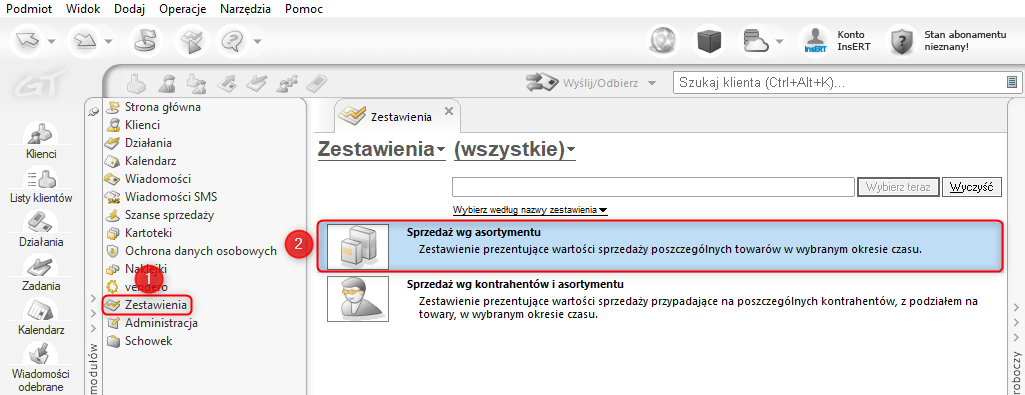The height and width of the screenshot is (395, 1025).
Task: Open the Podmiot menu
Action: click(30, 9)
